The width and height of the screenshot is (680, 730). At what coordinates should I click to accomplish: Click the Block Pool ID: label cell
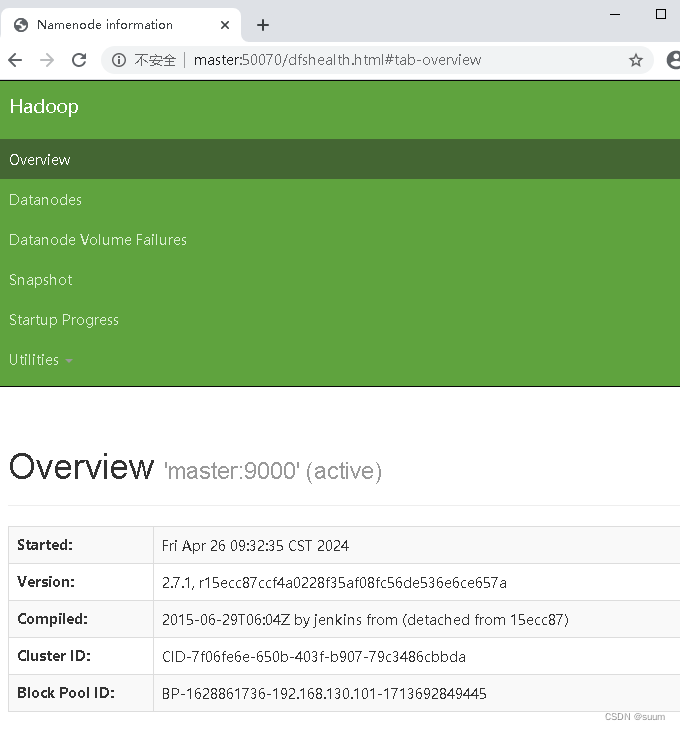click(81, 693)
